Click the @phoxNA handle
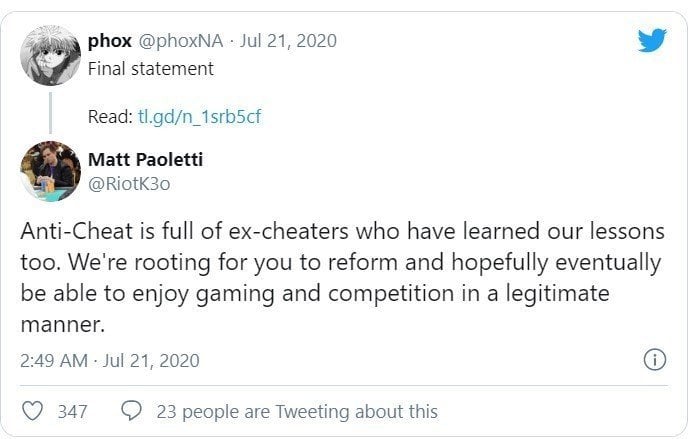 pyautogui.click(x=181, y=41)
